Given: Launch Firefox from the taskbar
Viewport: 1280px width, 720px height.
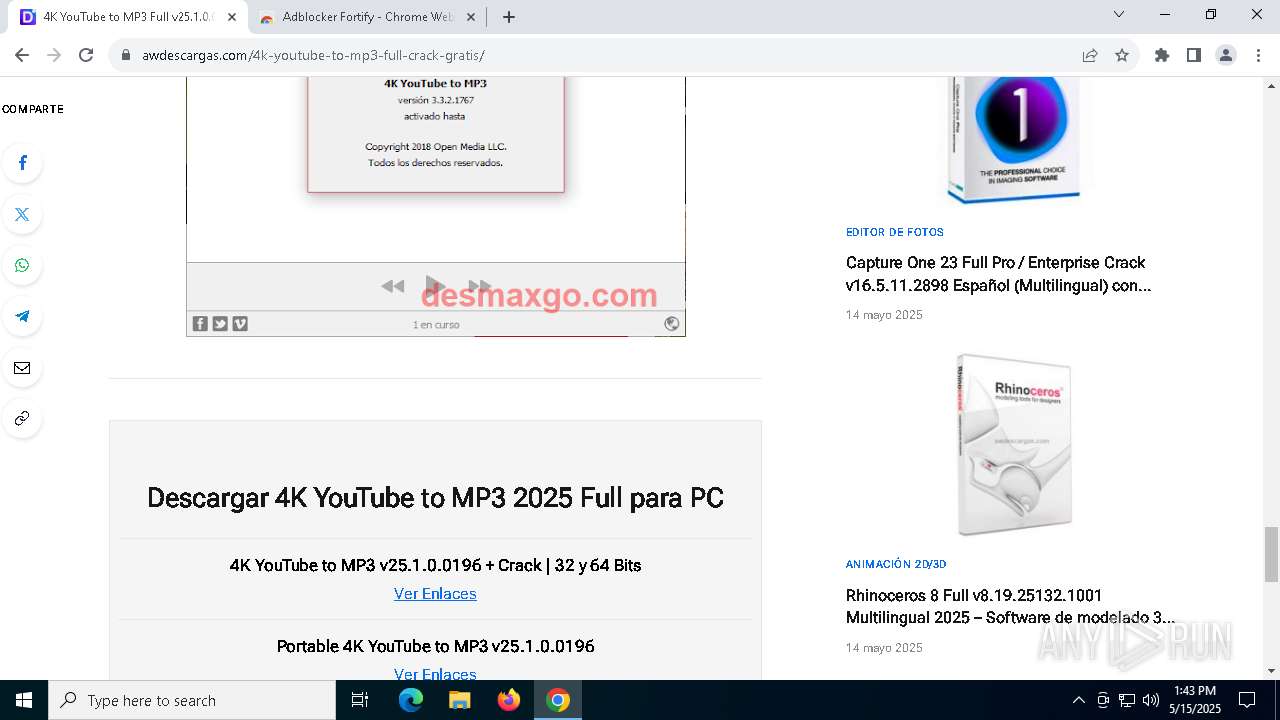Looking at the screenshot, I should 509,700.
